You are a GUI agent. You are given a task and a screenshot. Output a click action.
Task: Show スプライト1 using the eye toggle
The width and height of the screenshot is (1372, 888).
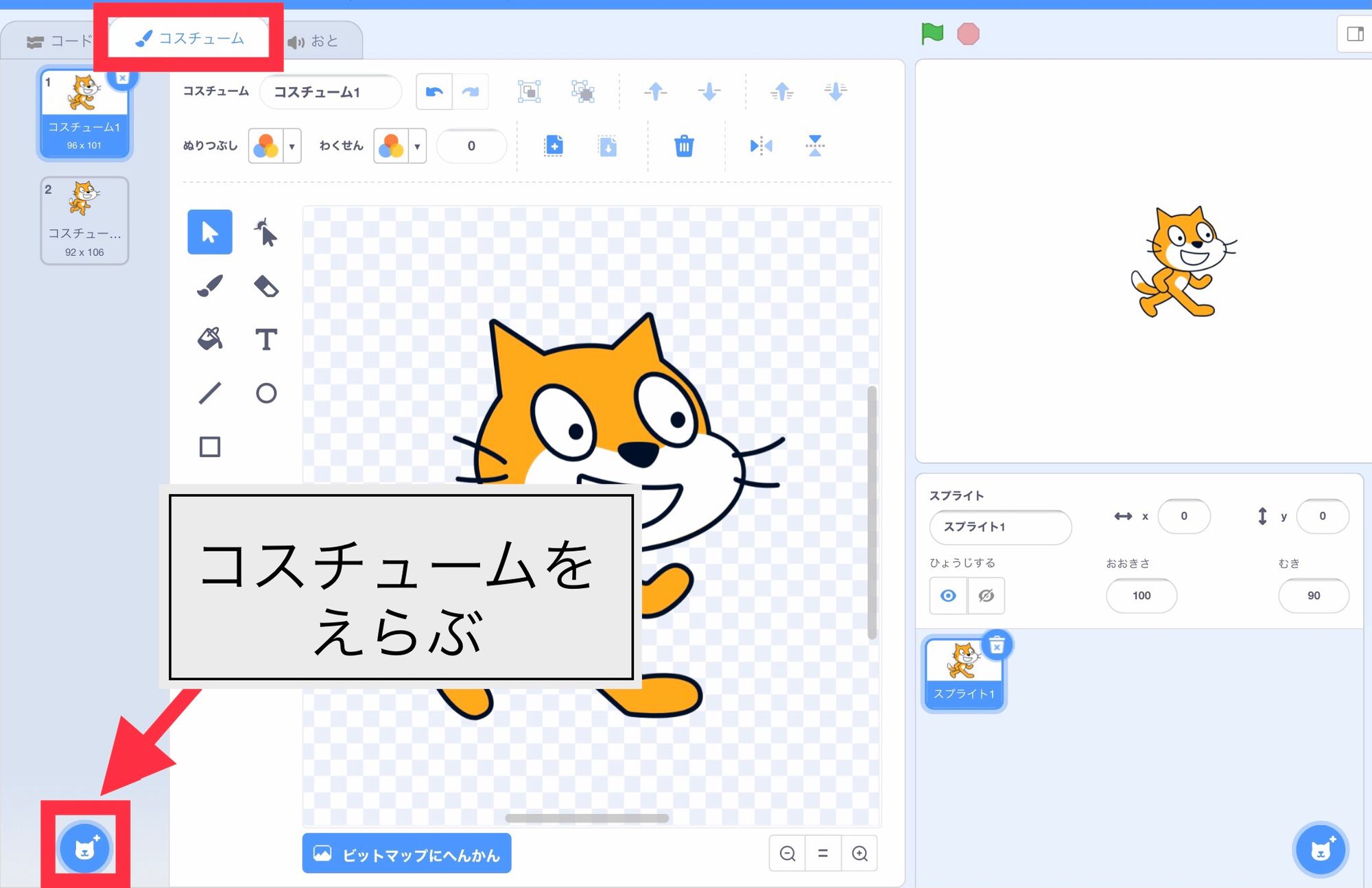pos(948,596)
